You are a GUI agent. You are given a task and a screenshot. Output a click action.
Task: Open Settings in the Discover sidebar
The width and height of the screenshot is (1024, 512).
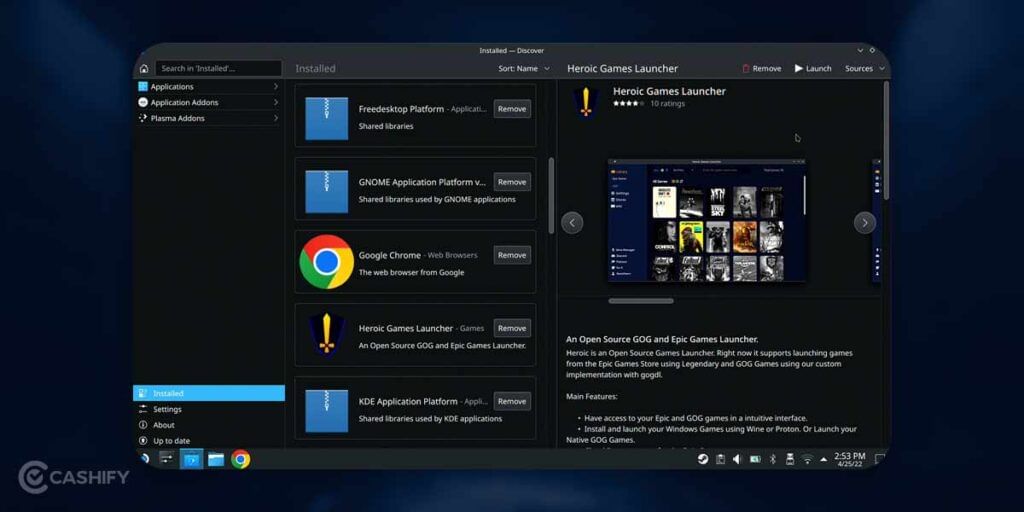(x=209, y=409)
